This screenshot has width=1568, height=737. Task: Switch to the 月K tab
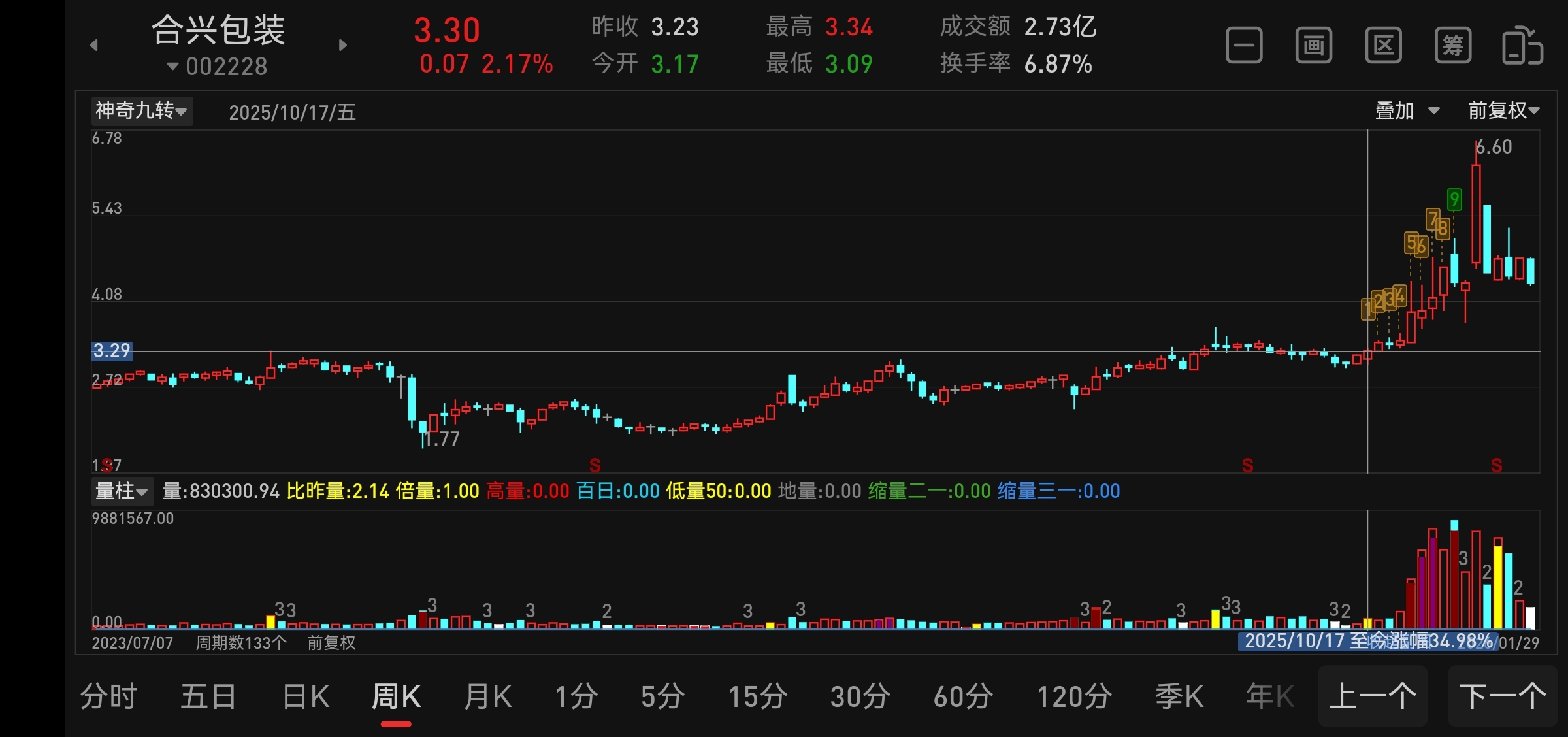pyautogui.click(x=487, y=696)
